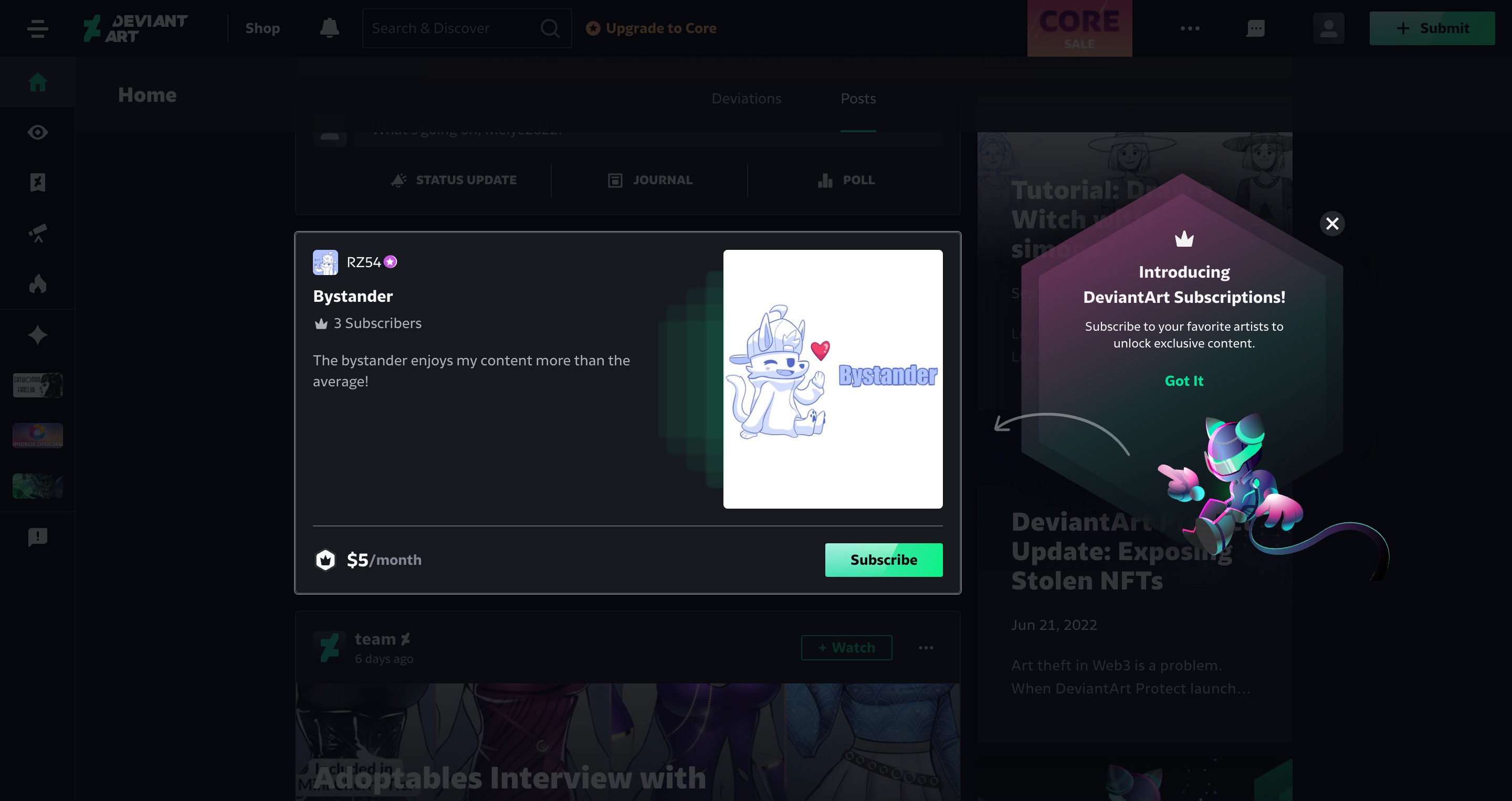Open the Adoptables Interview post title
1512x801 pixels.
coord(509,778)
